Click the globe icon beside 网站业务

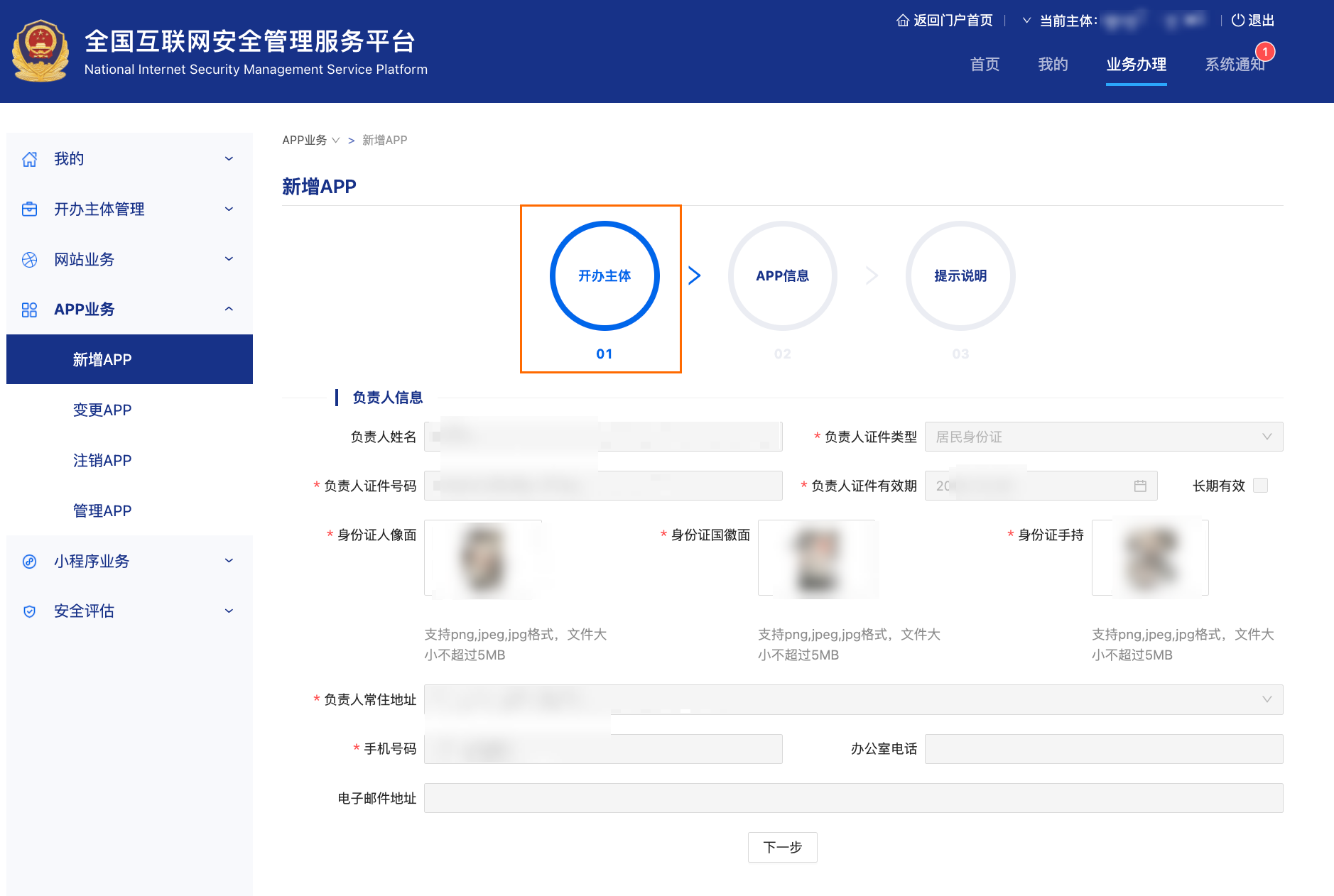(x=30, y=259)
